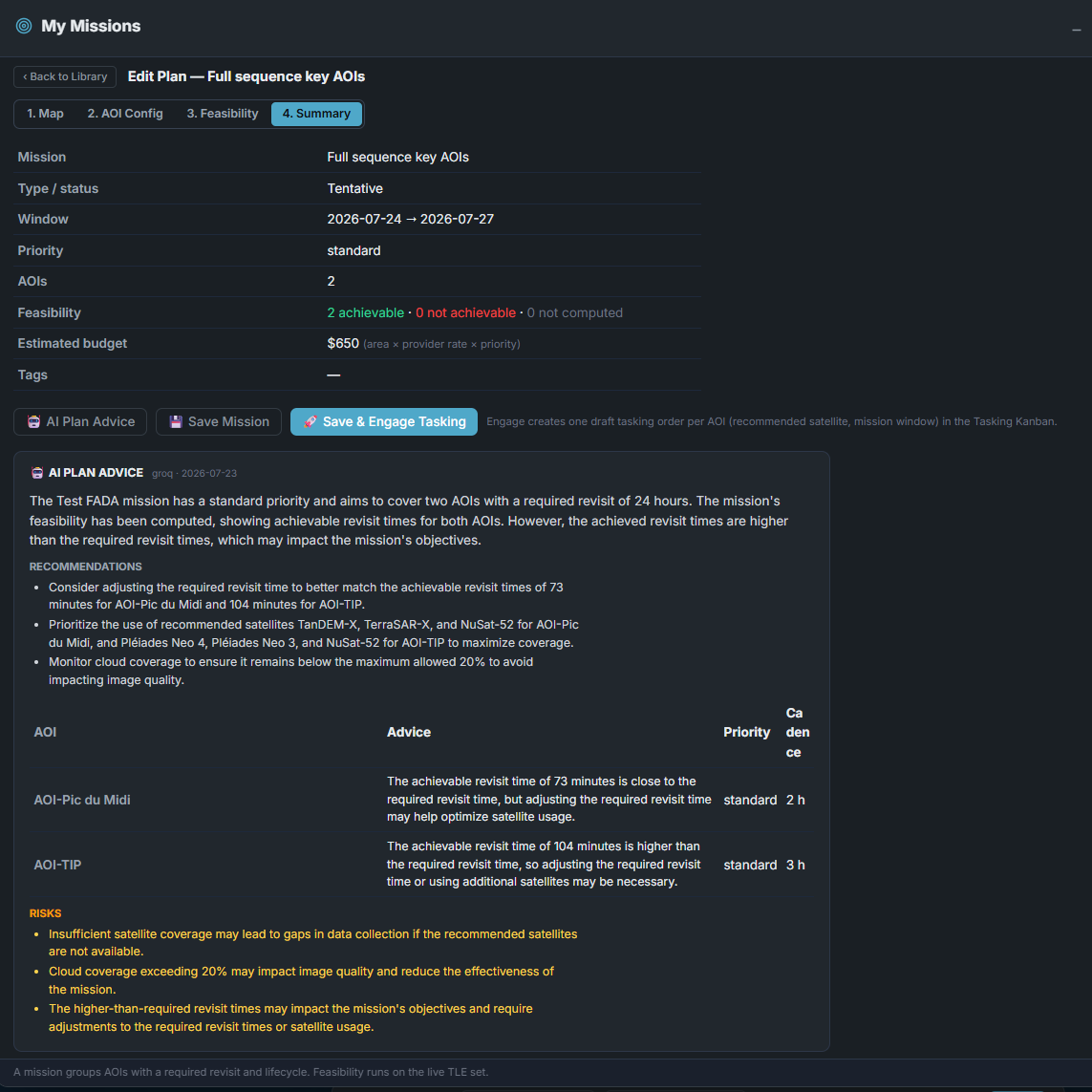Click the robot icon on AI Plan Advice button
Viewport: 1092px width, 1092px height.
(33, 421)
